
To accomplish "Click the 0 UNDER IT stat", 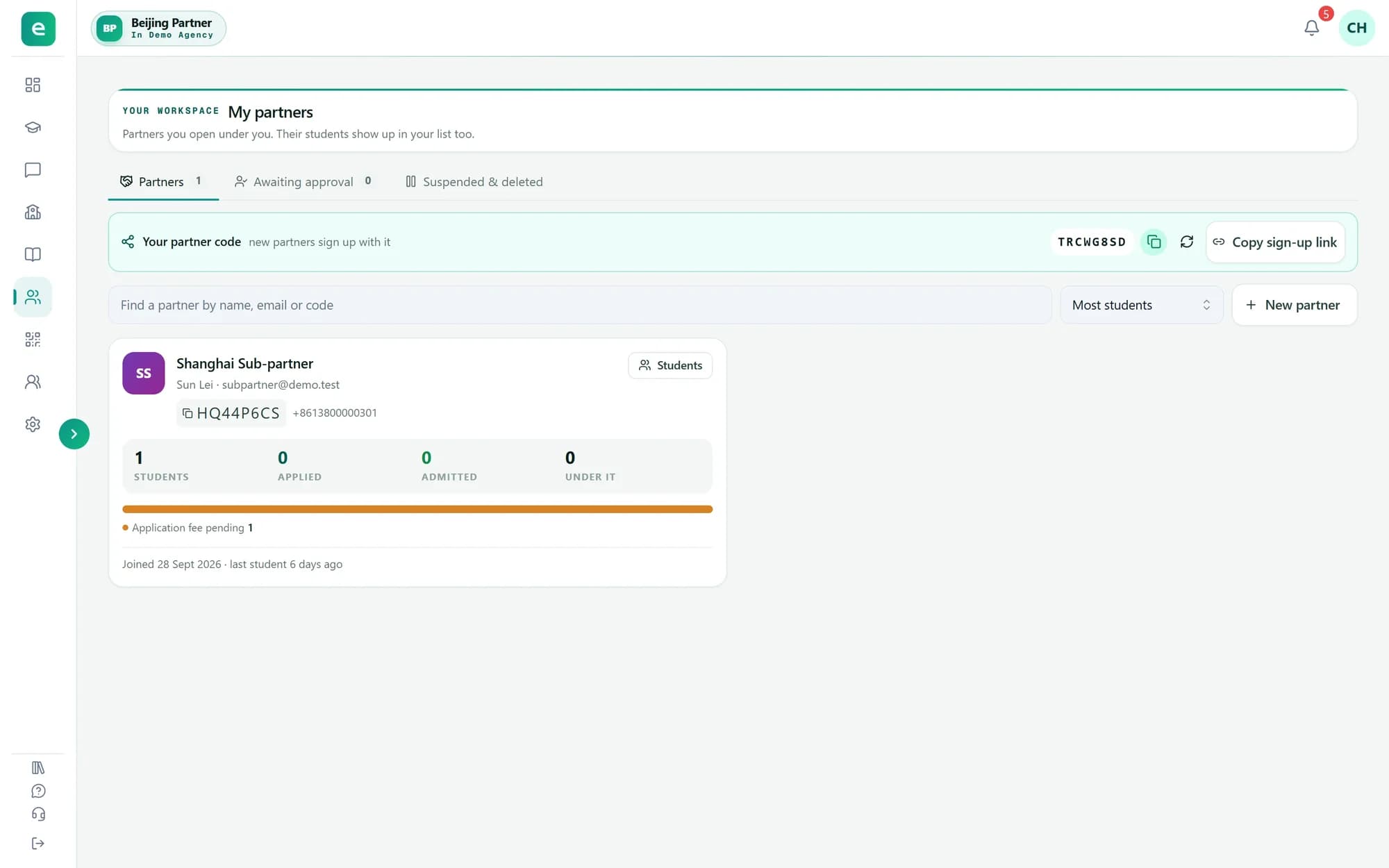I will [x=590, y=466].
